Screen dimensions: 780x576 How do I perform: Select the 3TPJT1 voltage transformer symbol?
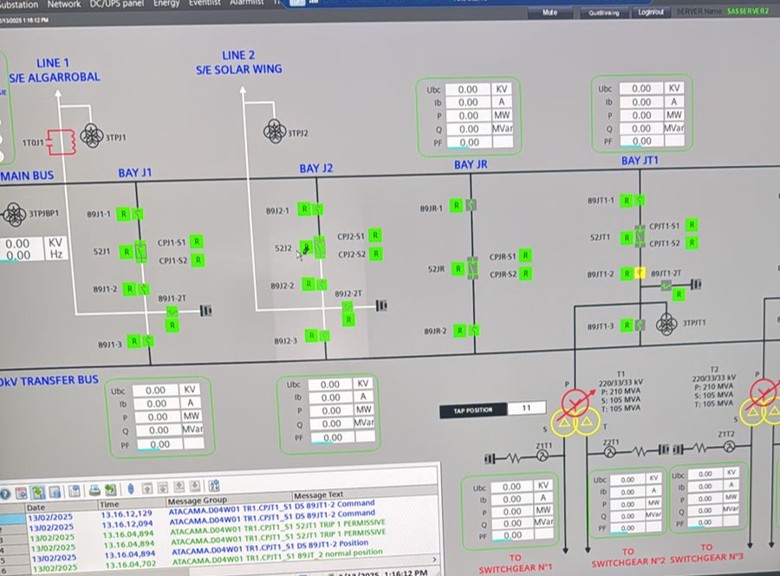666,323
